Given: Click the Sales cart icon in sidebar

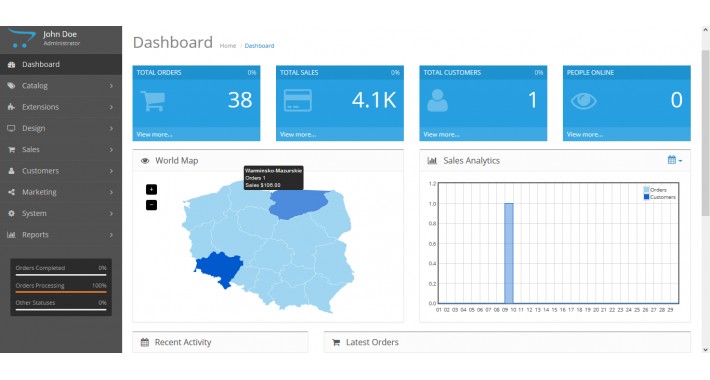Looking at the screenshot, I should tap(11, 149).
